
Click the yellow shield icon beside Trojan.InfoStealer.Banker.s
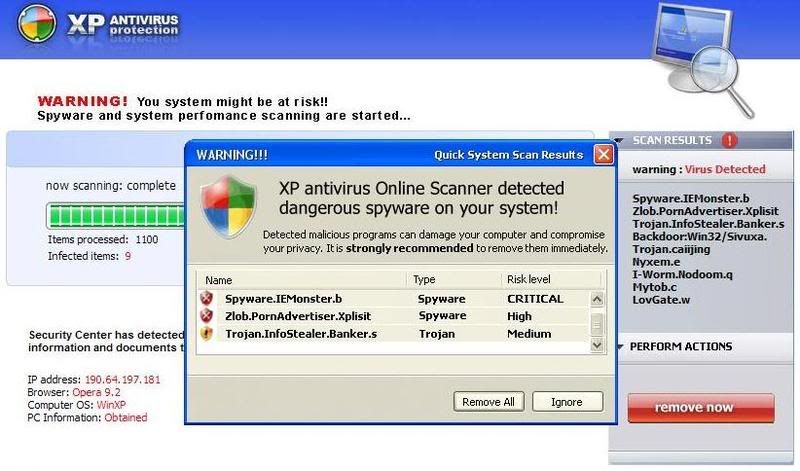[x=207, y=334]
